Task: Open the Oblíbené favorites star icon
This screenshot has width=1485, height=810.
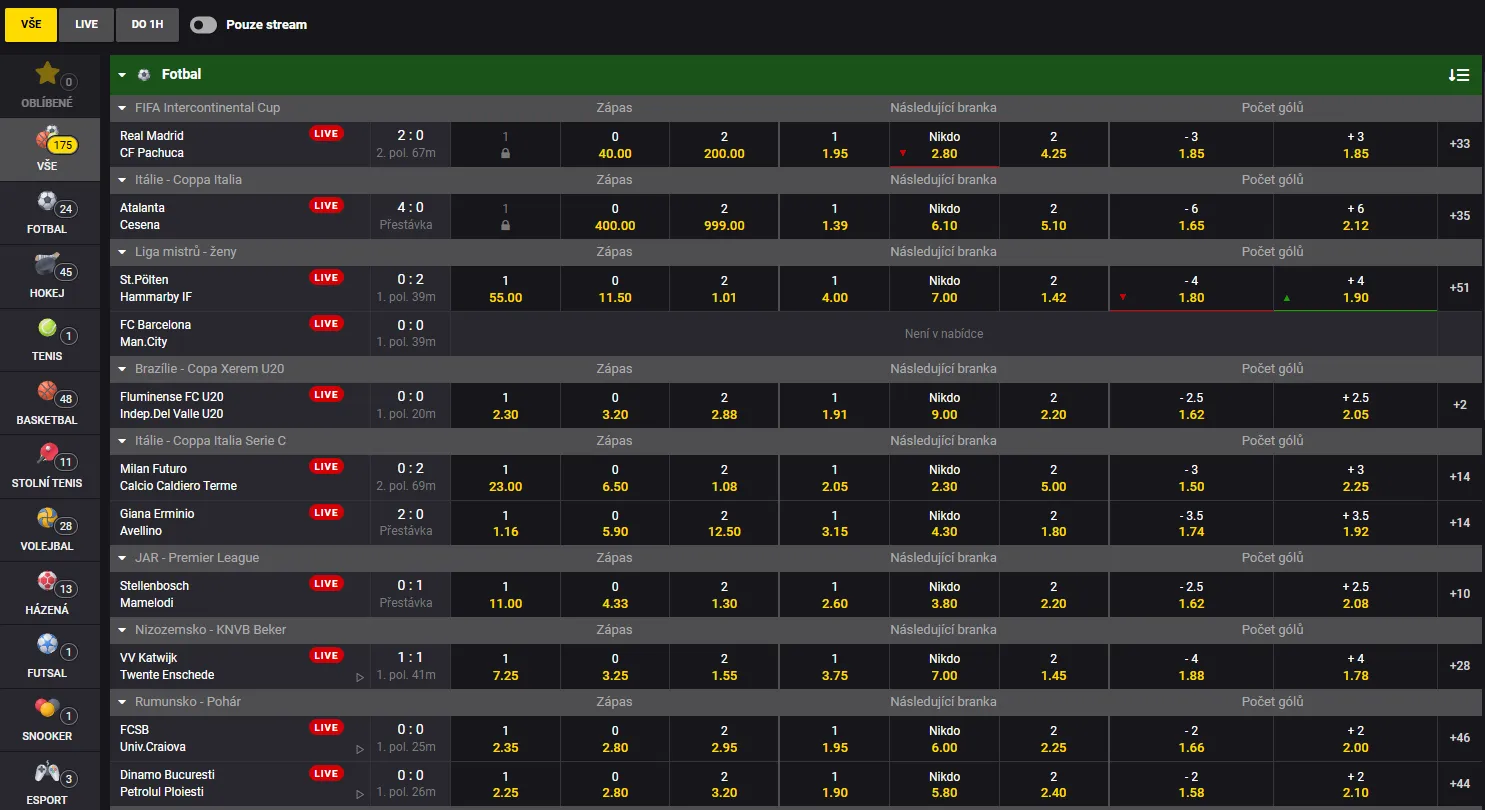Action: (x=47, y=74)
